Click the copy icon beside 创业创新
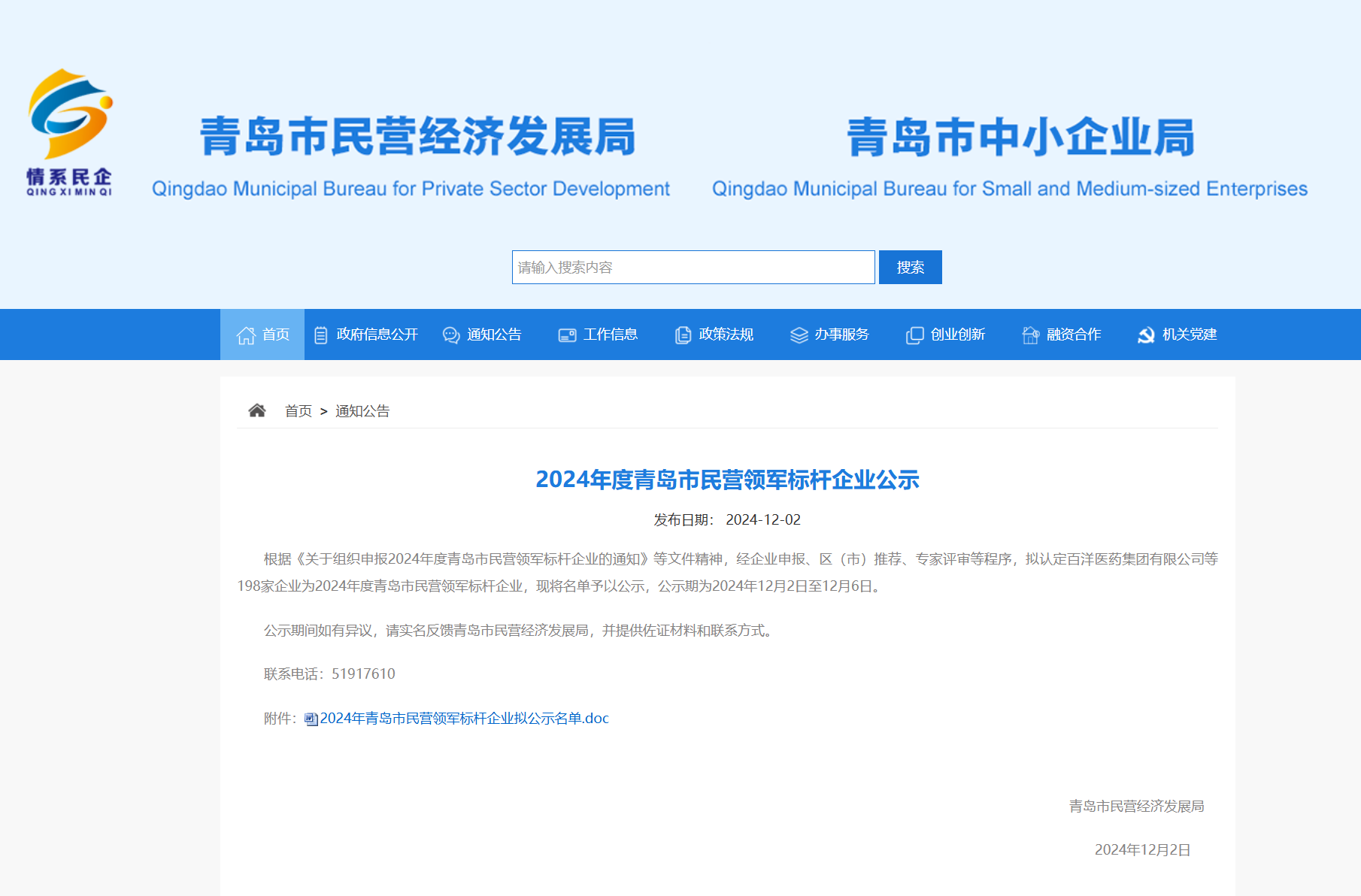 tap(914, 335)
